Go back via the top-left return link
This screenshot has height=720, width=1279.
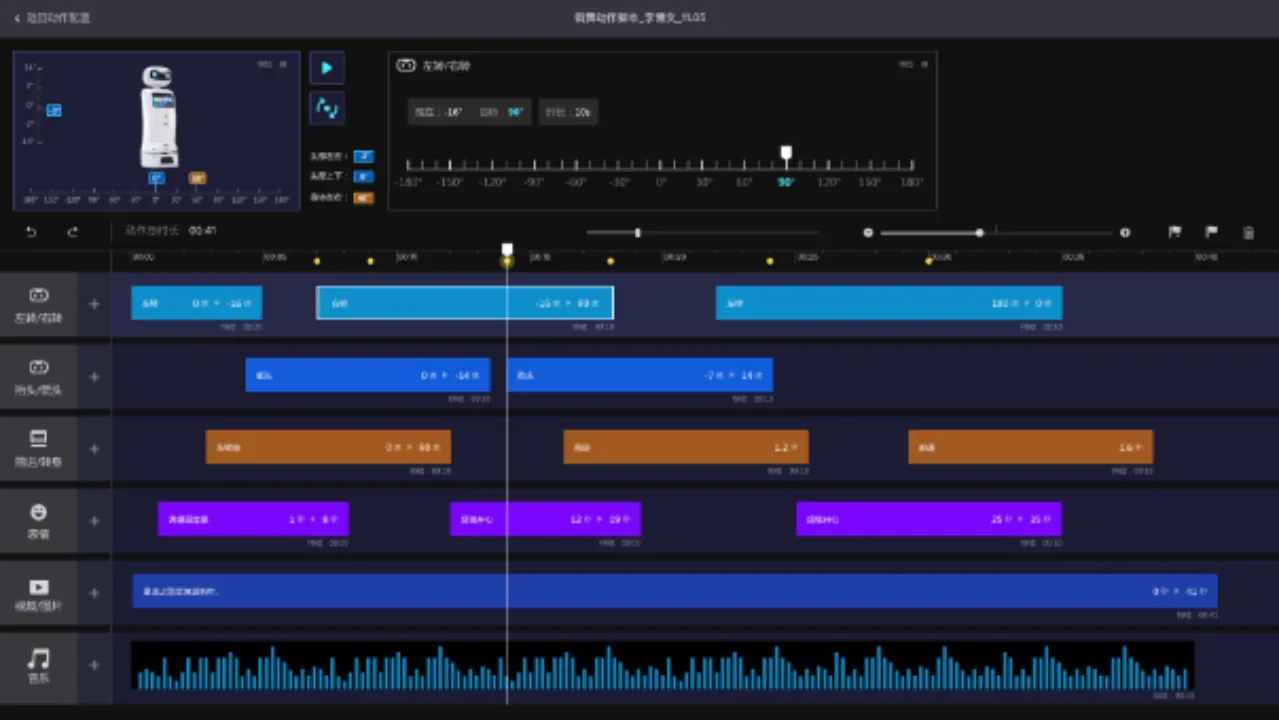coord(52,18)
